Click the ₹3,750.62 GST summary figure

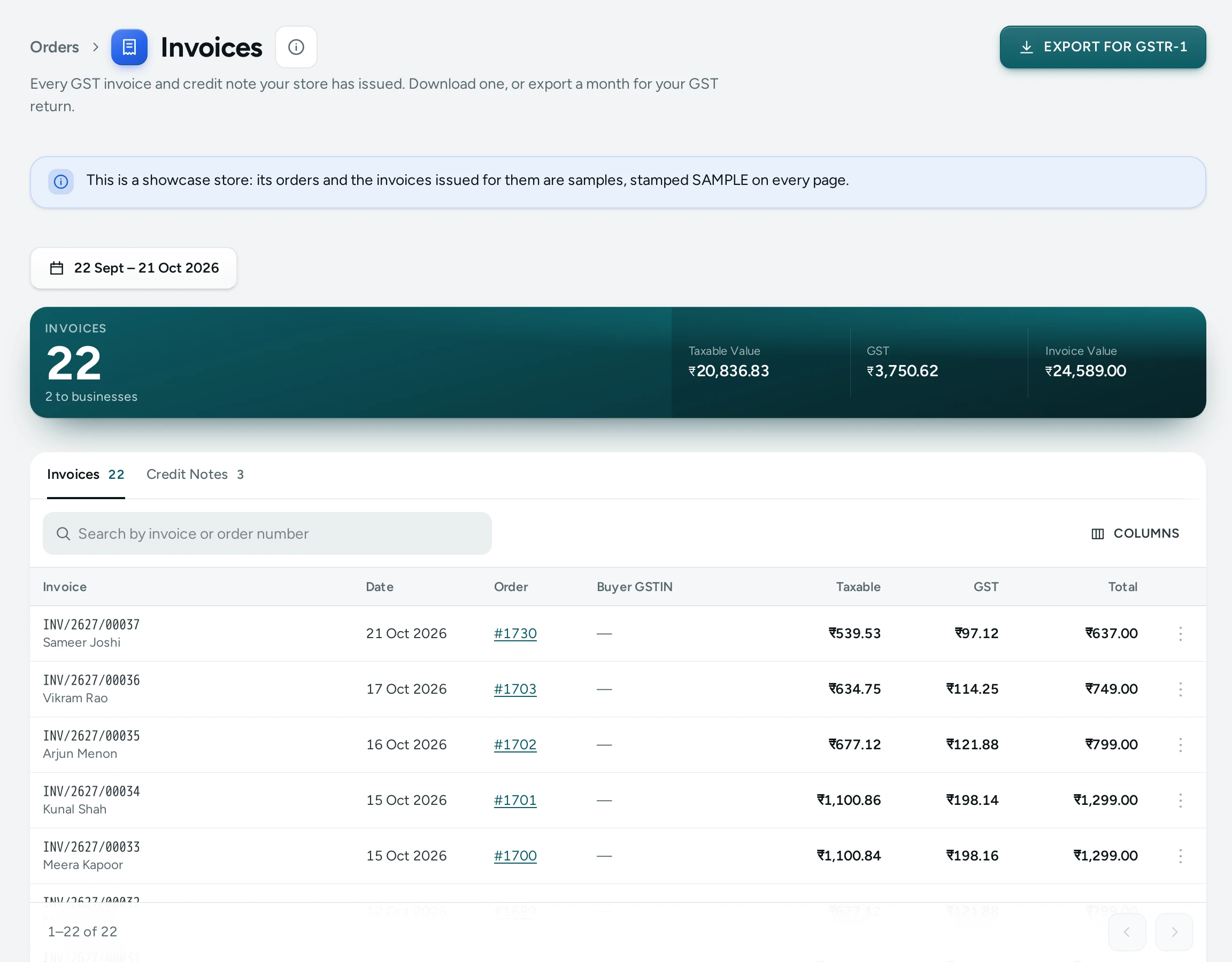902,371
